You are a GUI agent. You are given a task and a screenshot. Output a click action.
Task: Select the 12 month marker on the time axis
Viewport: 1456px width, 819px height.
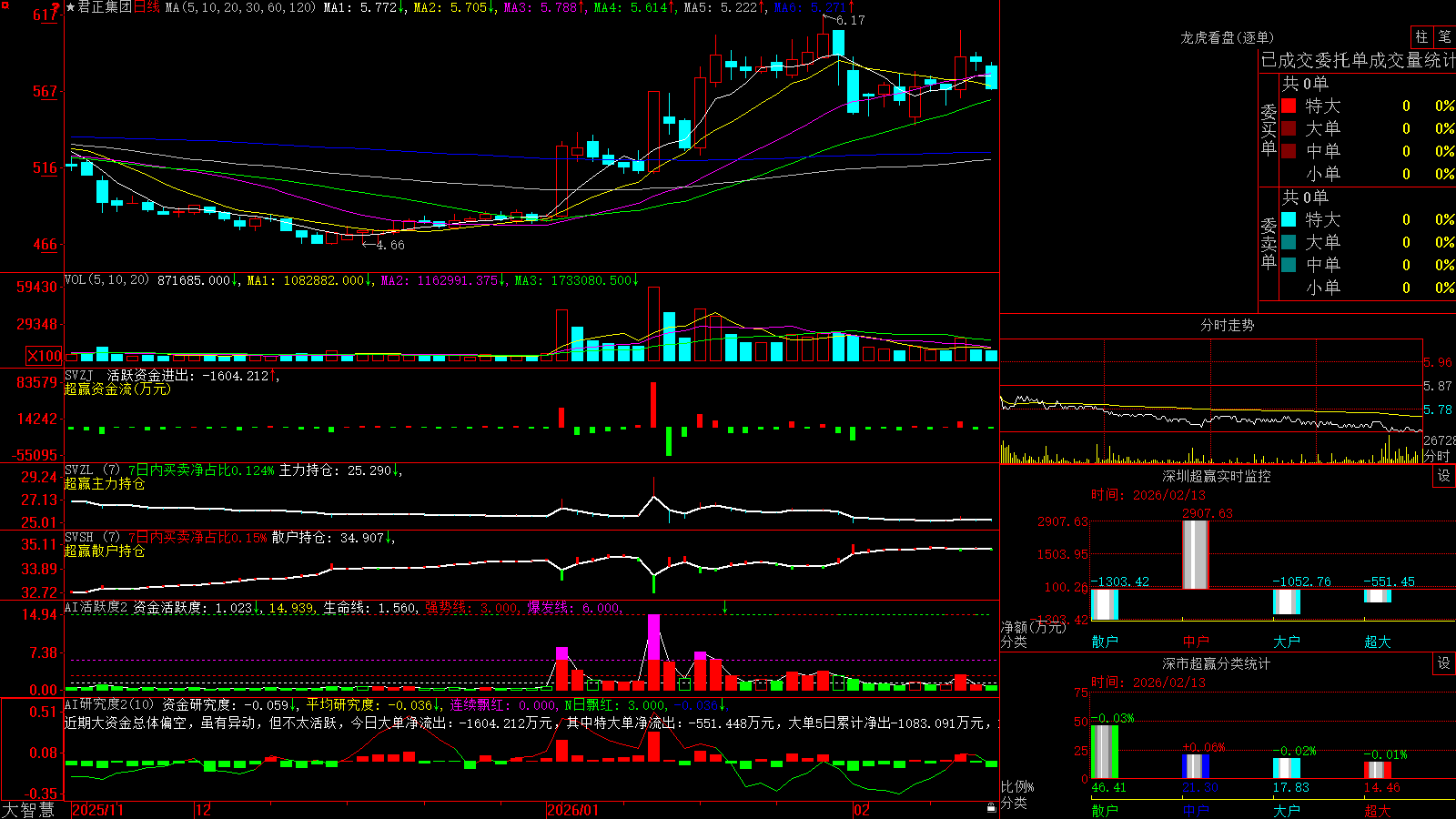coord(203,810)
